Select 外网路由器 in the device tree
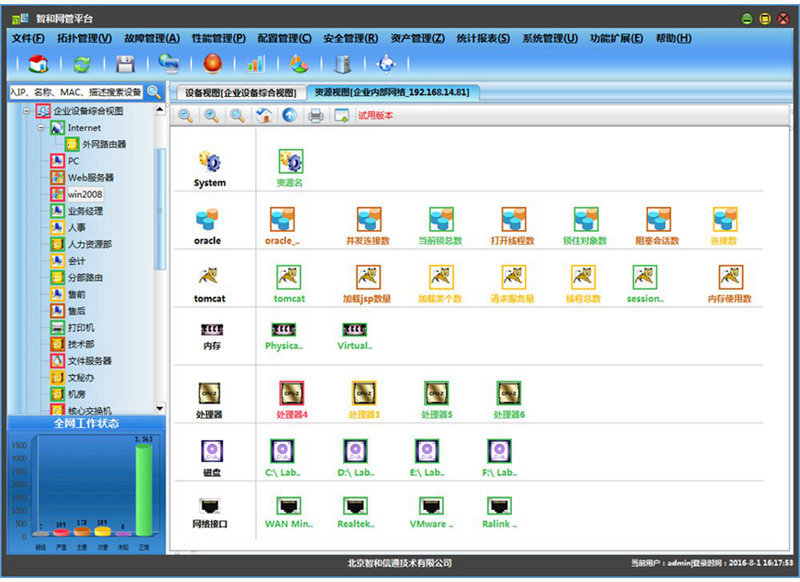The width and height of the screenshot is (800, 582). click(104, 144)
